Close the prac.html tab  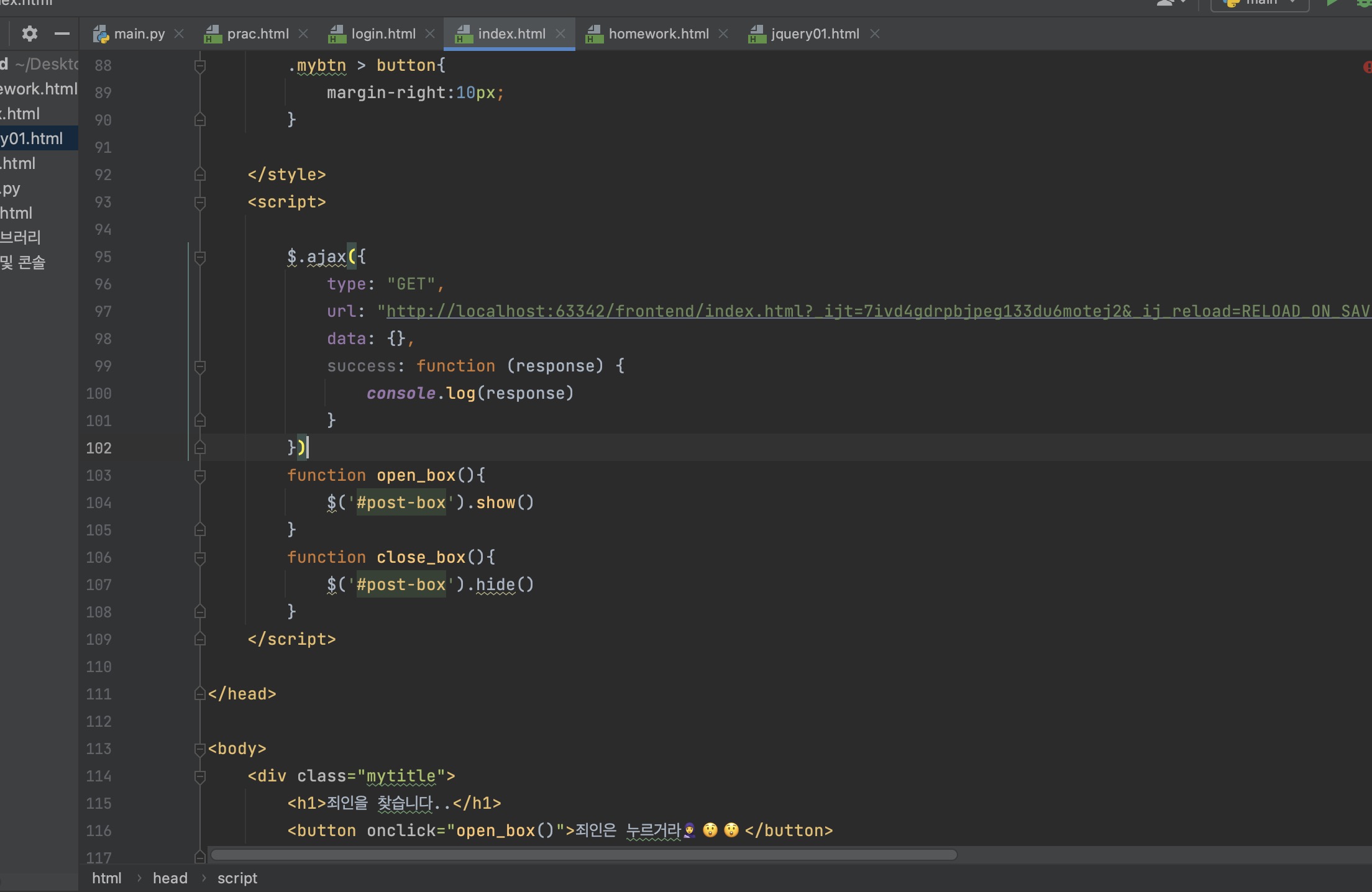303,34
